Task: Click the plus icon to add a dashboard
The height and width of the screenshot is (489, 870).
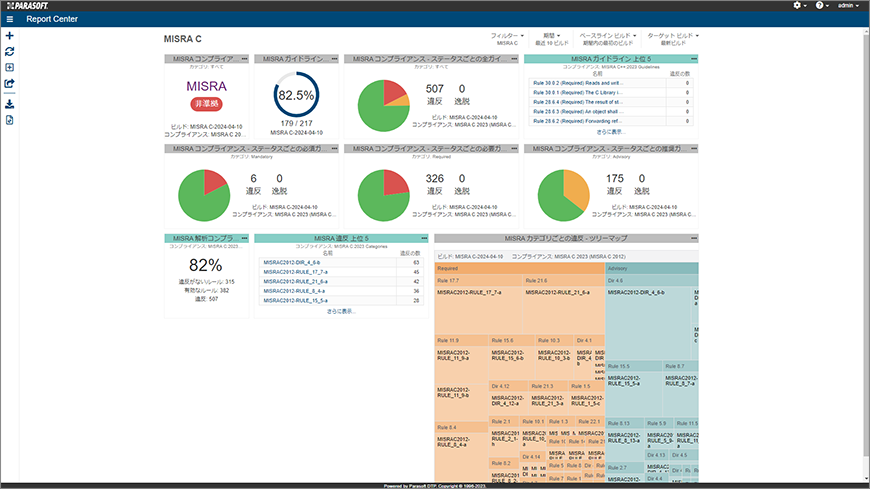Action: pyautogui.click(x=9, y=36)
